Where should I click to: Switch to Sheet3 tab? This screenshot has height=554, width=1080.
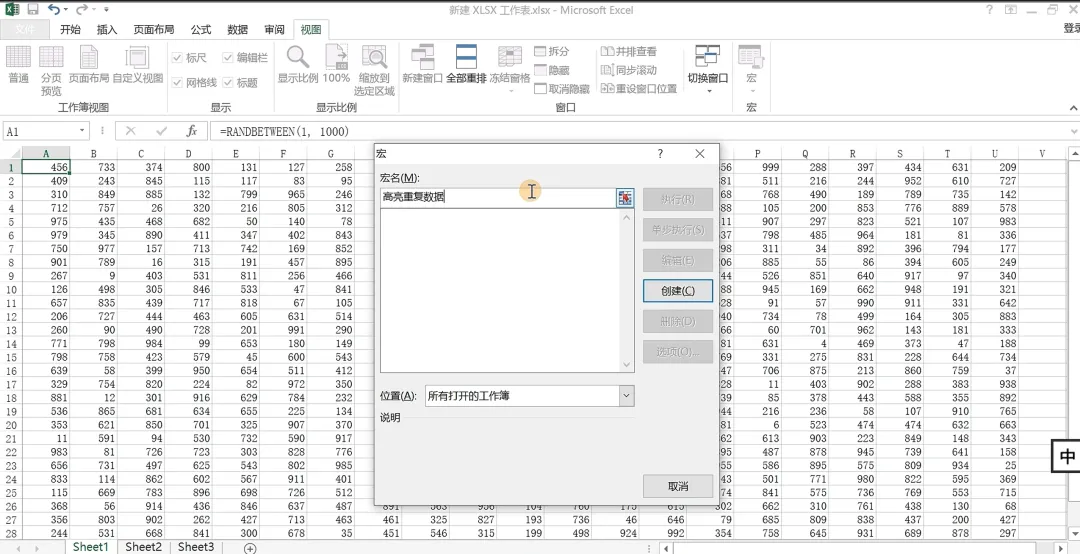(196, 547)
